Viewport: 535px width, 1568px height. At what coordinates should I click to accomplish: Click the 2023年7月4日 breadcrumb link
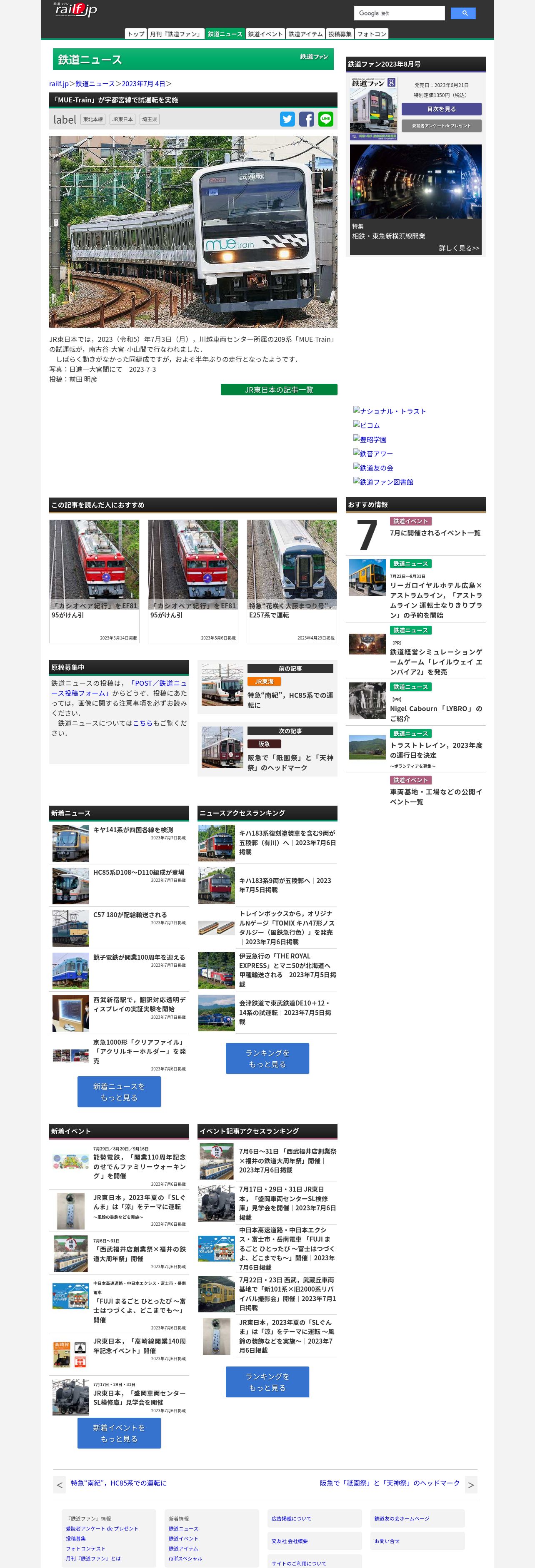pos(143,84)
